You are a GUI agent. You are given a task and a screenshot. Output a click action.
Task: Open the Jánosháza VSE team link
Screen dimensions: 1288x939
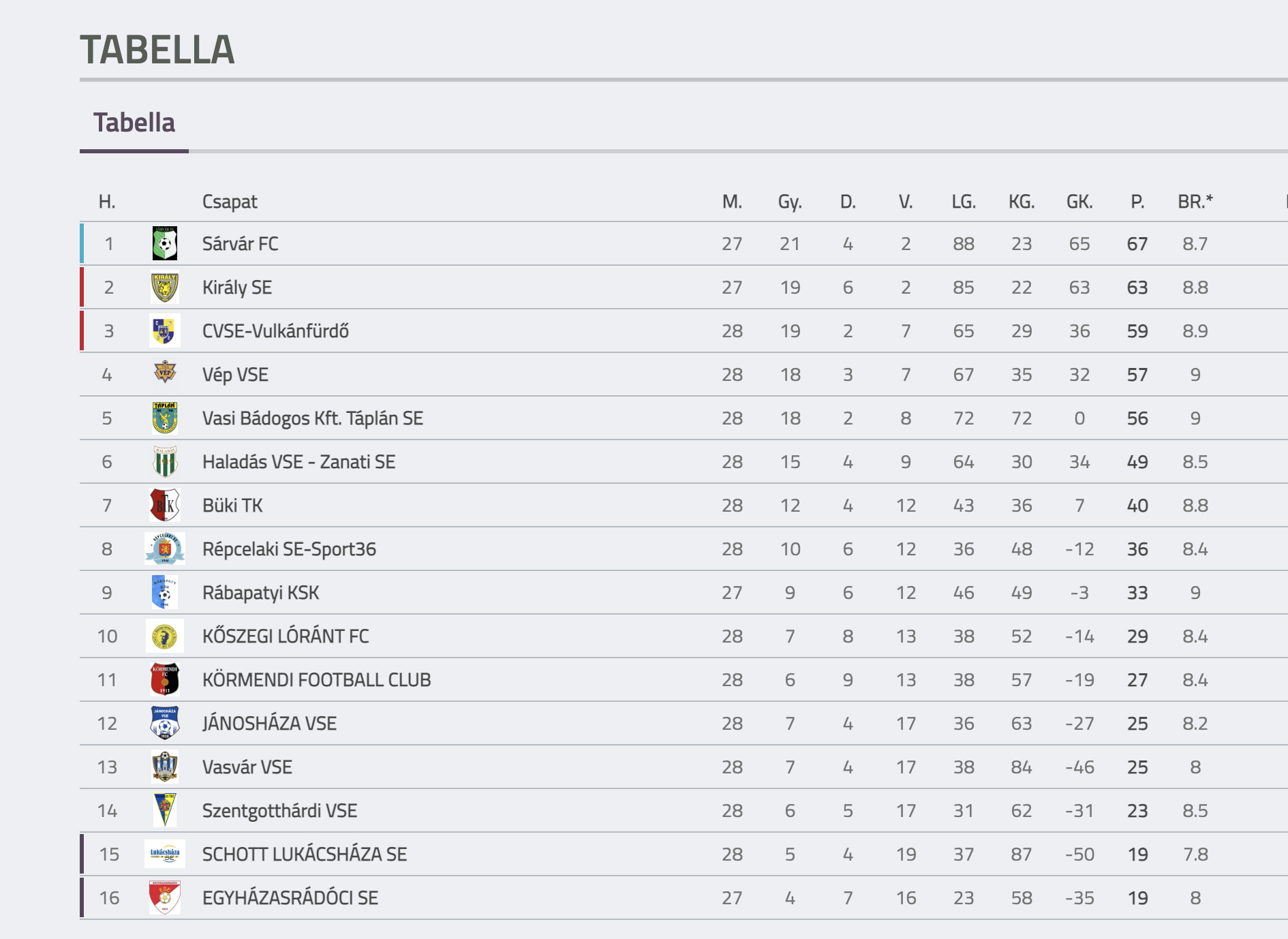[x=269, y=723]
